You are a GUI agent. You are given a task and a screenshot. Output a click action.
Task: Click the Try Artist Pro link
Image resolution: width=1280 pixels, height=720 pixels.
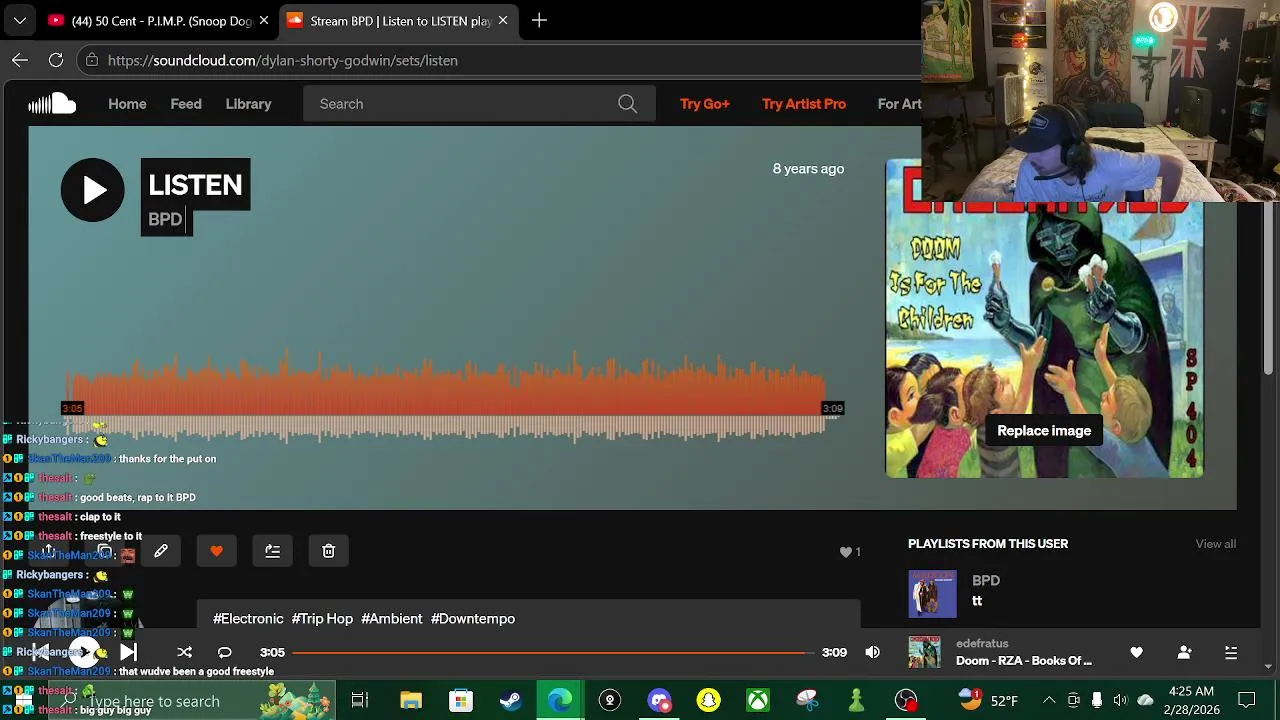click(804, 104)
